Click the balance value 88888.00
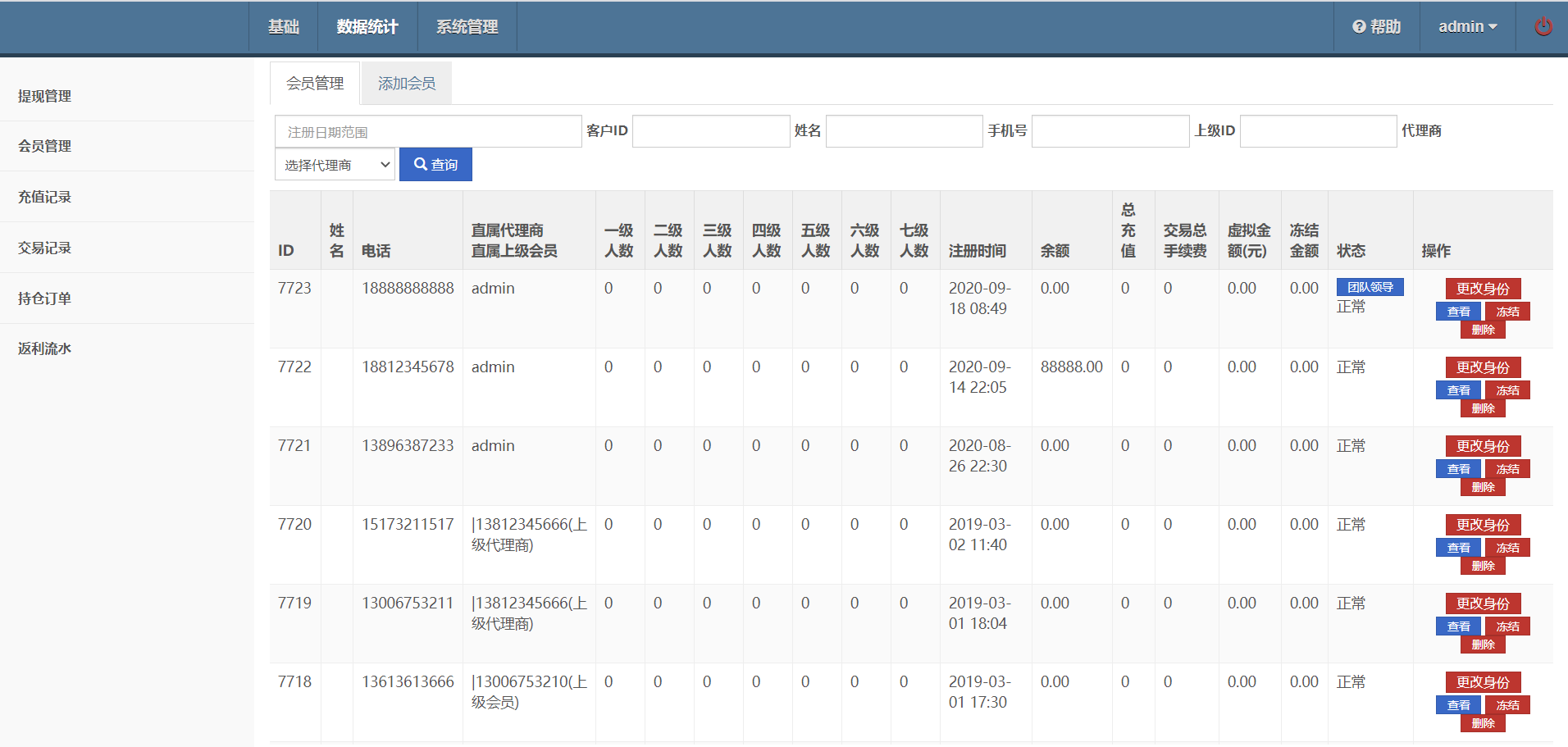Image resolution: width=1568 pixels, height=747 pixels. pyautogui.click(x=1072, y=367)
